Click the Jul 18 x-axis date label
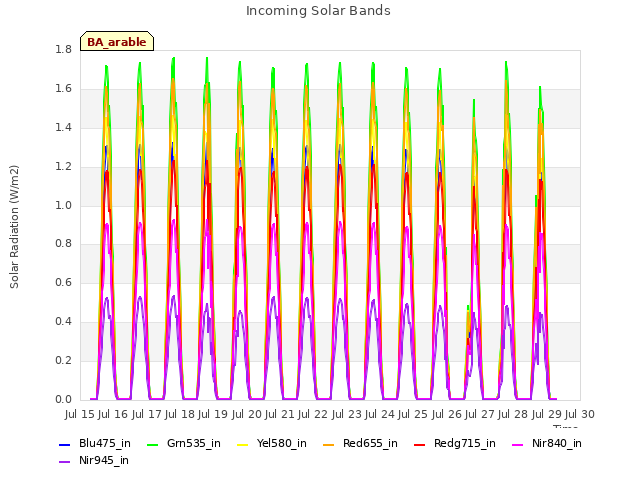 pos(180,414)
